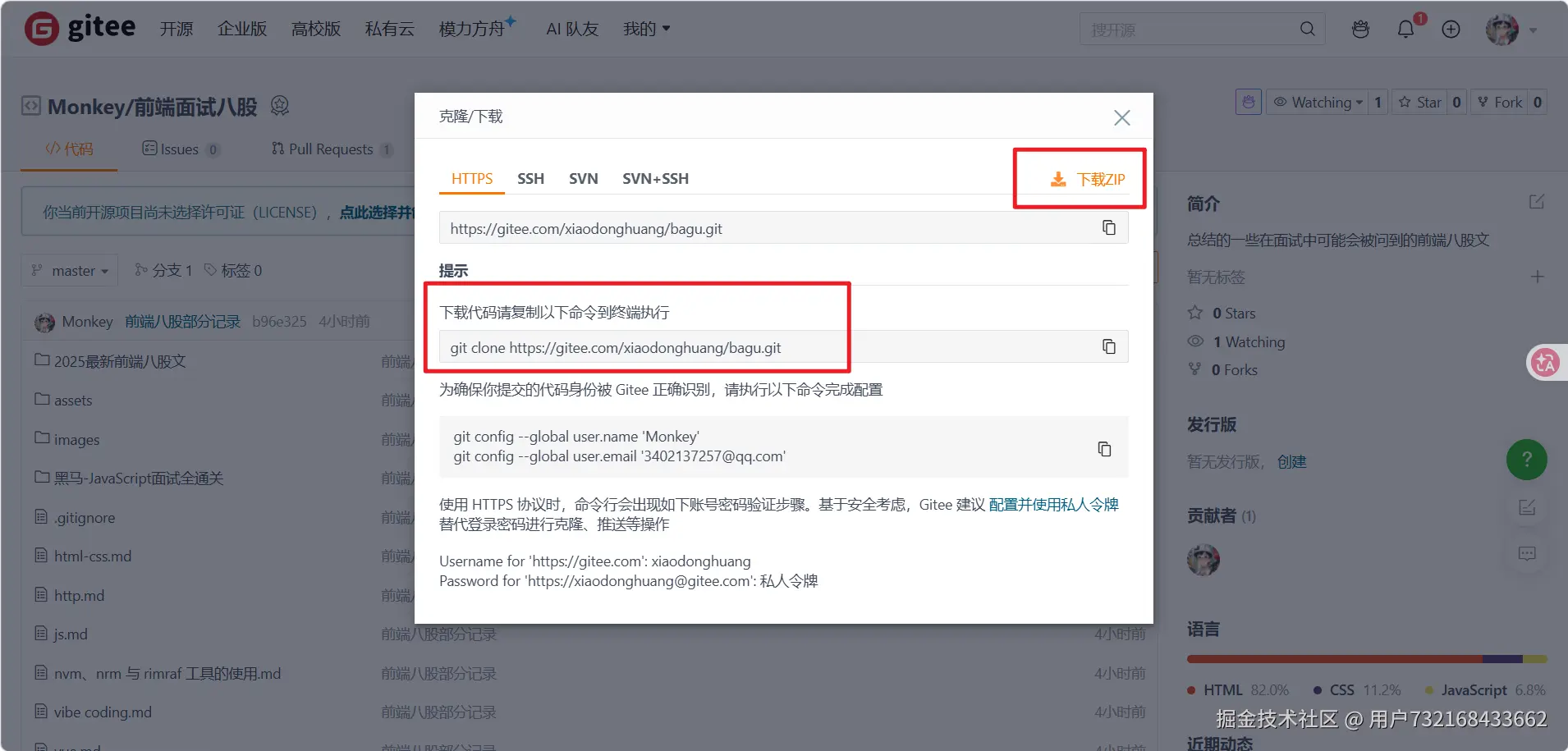
Task: Select the SVN tab
Action: [x=583, y=178]
